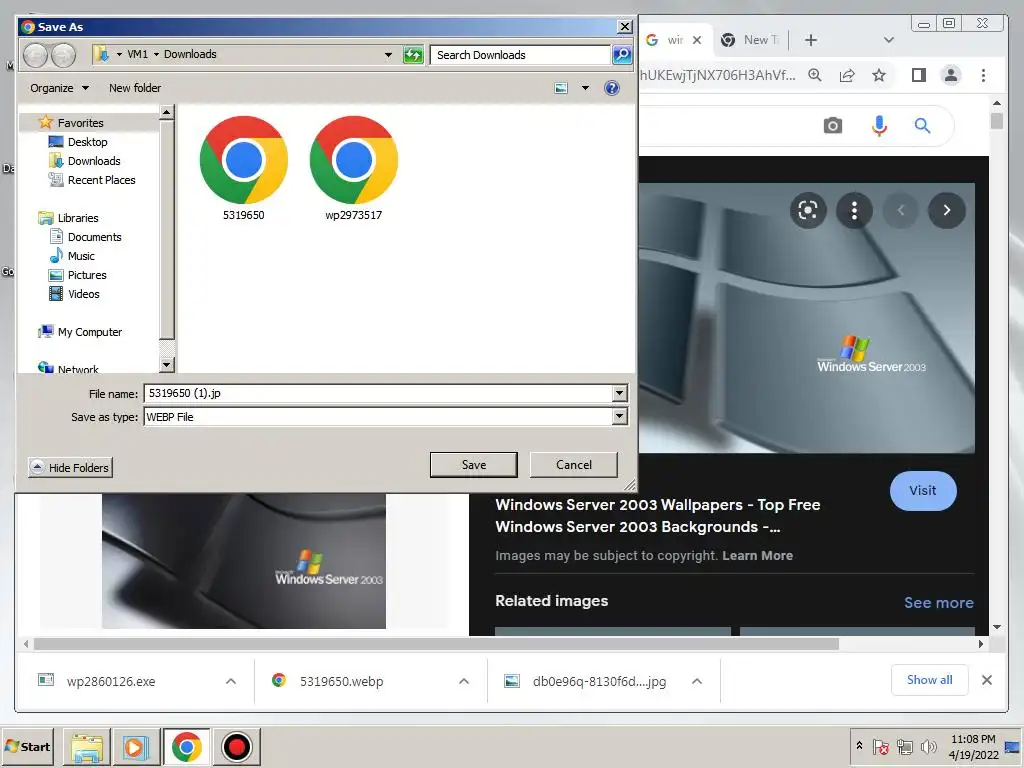
Task: Open Save As dialog help icon
Action: pyautogui.click(x=612, y=88)
